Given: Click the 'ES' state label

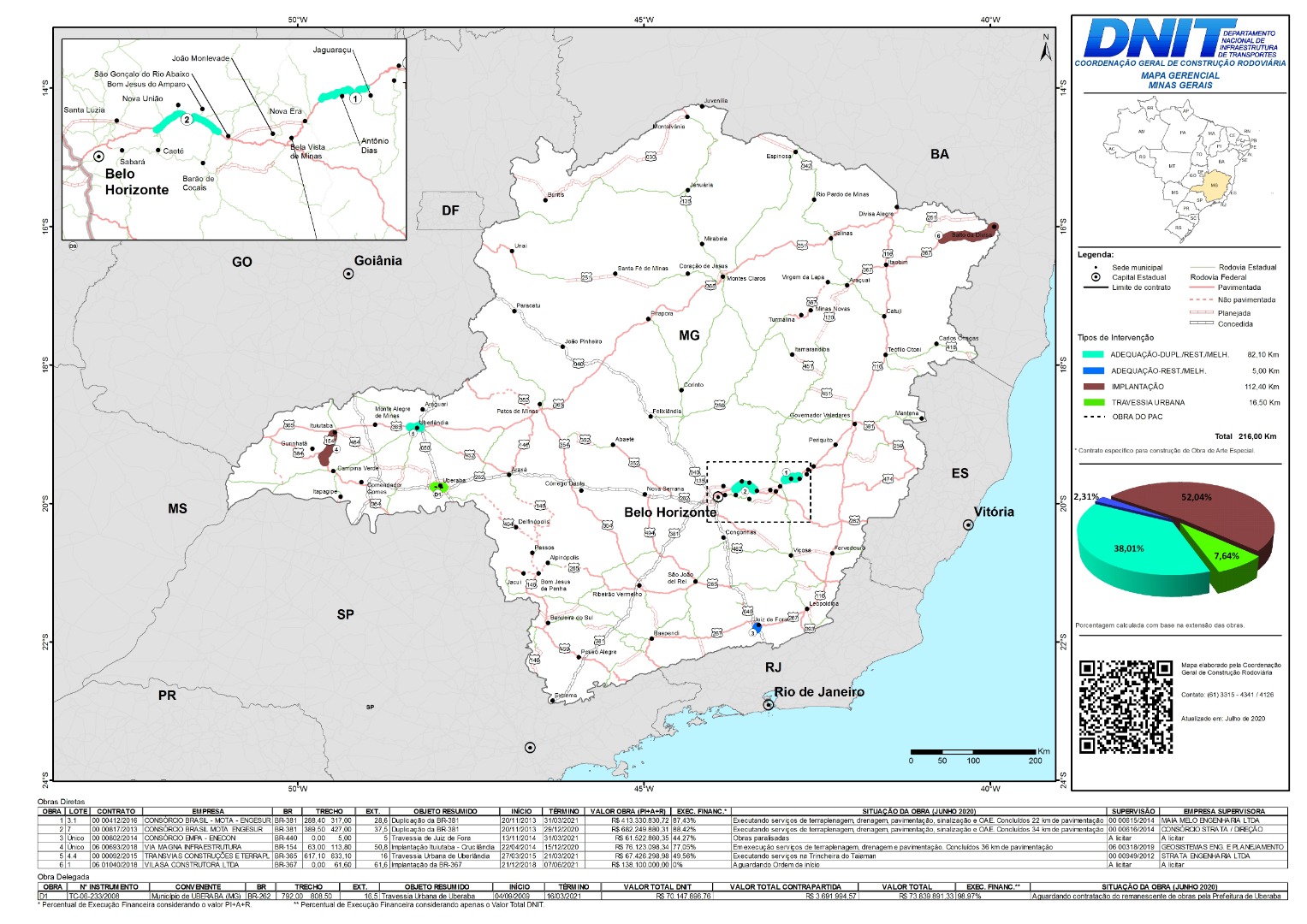Looking at the screenshot, I should 960,473.
